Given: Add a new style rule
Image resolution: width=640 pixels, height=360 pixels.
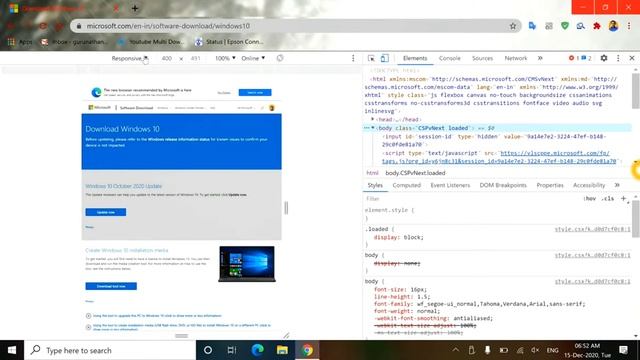Looking at the screenshot, I should tap(623, 199).
